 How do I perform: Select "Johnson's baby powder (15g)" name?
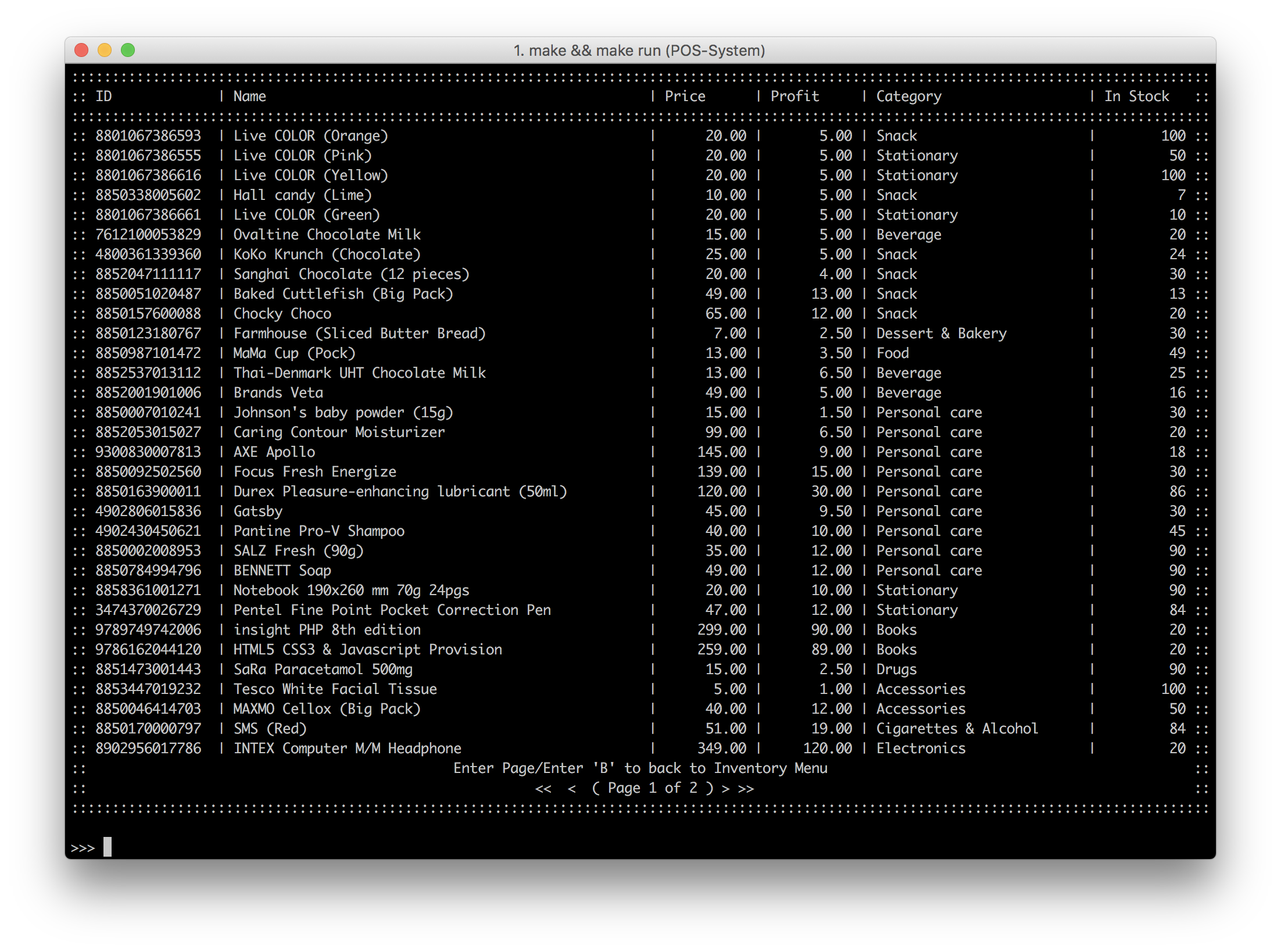pyautogui.click(x=343, y=413)
